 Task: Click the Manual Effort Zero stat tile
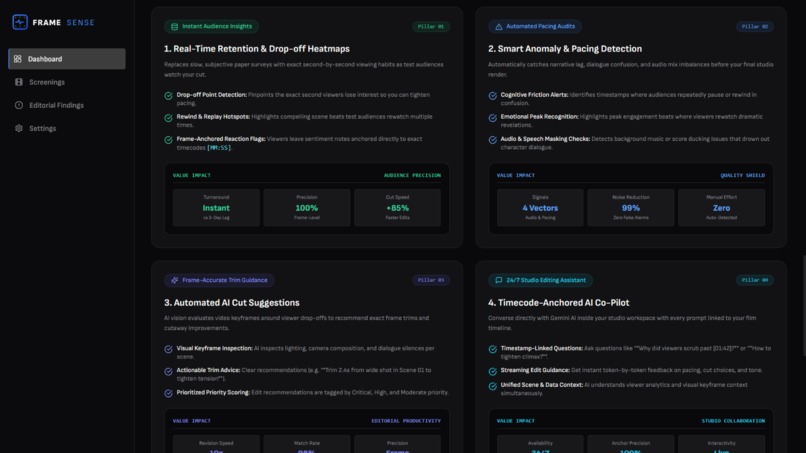(721, 208)
